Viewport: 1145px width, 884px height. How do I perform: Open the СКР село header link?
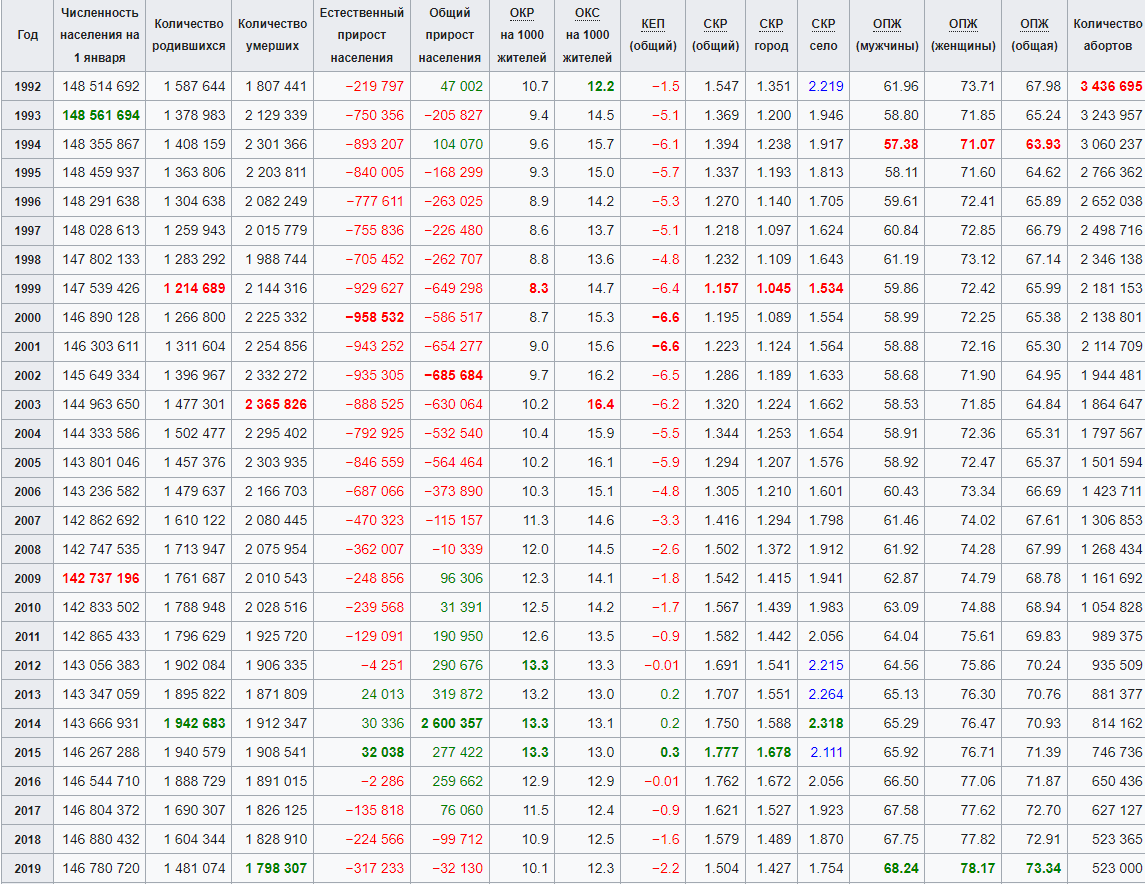click(x=823, y=24)
